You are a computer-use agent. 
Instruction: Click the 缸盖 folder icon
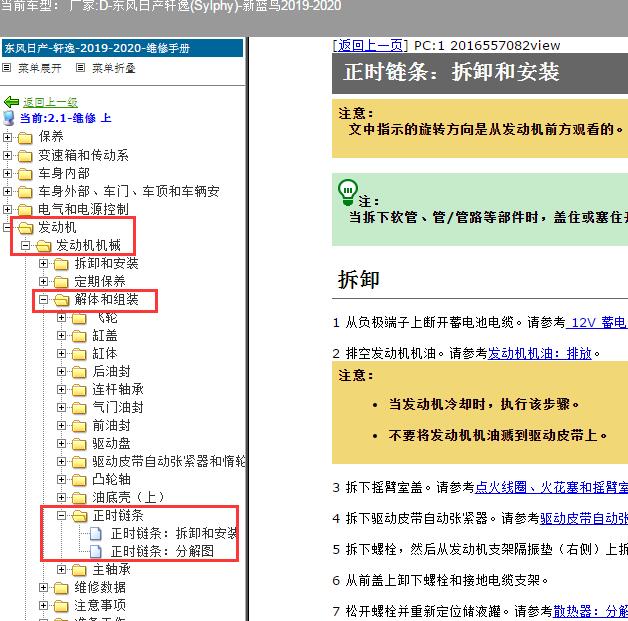click(79, 336)
